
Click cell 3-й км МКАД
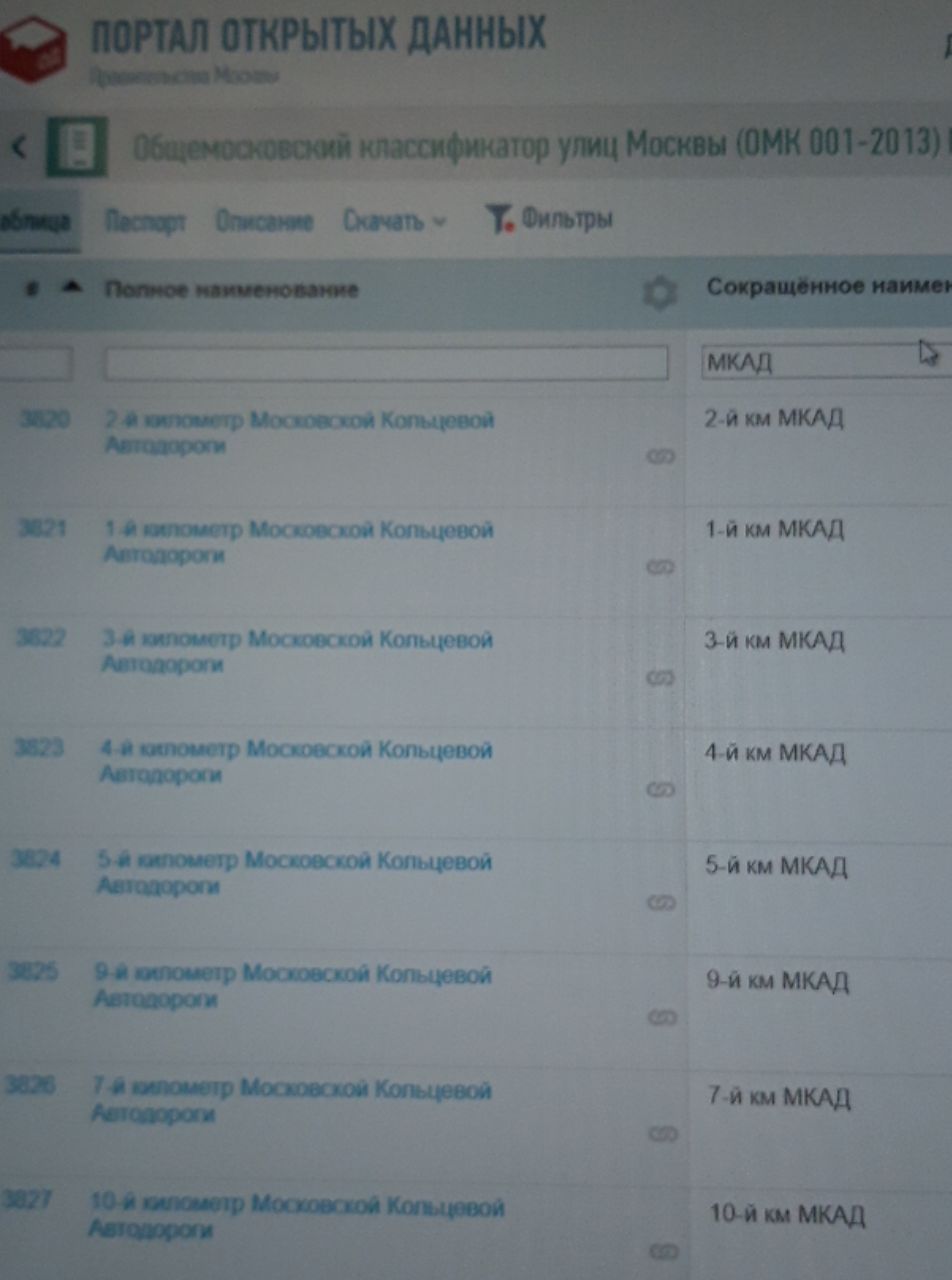click(775, 640)
